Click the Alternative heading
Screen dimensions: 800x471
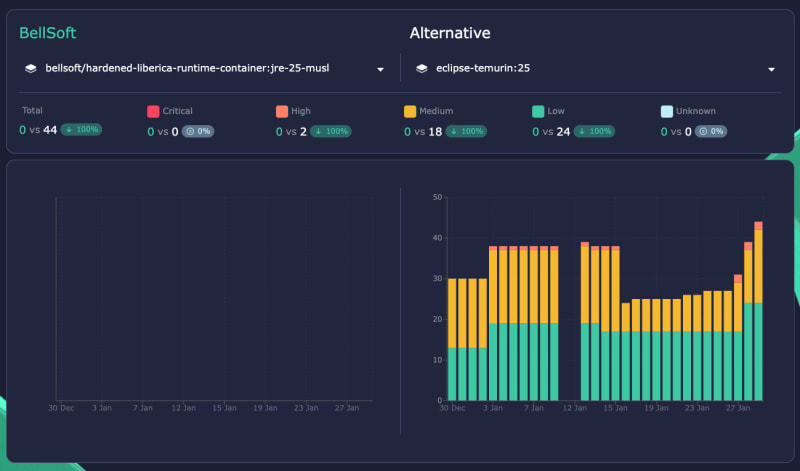click(449, 33)
